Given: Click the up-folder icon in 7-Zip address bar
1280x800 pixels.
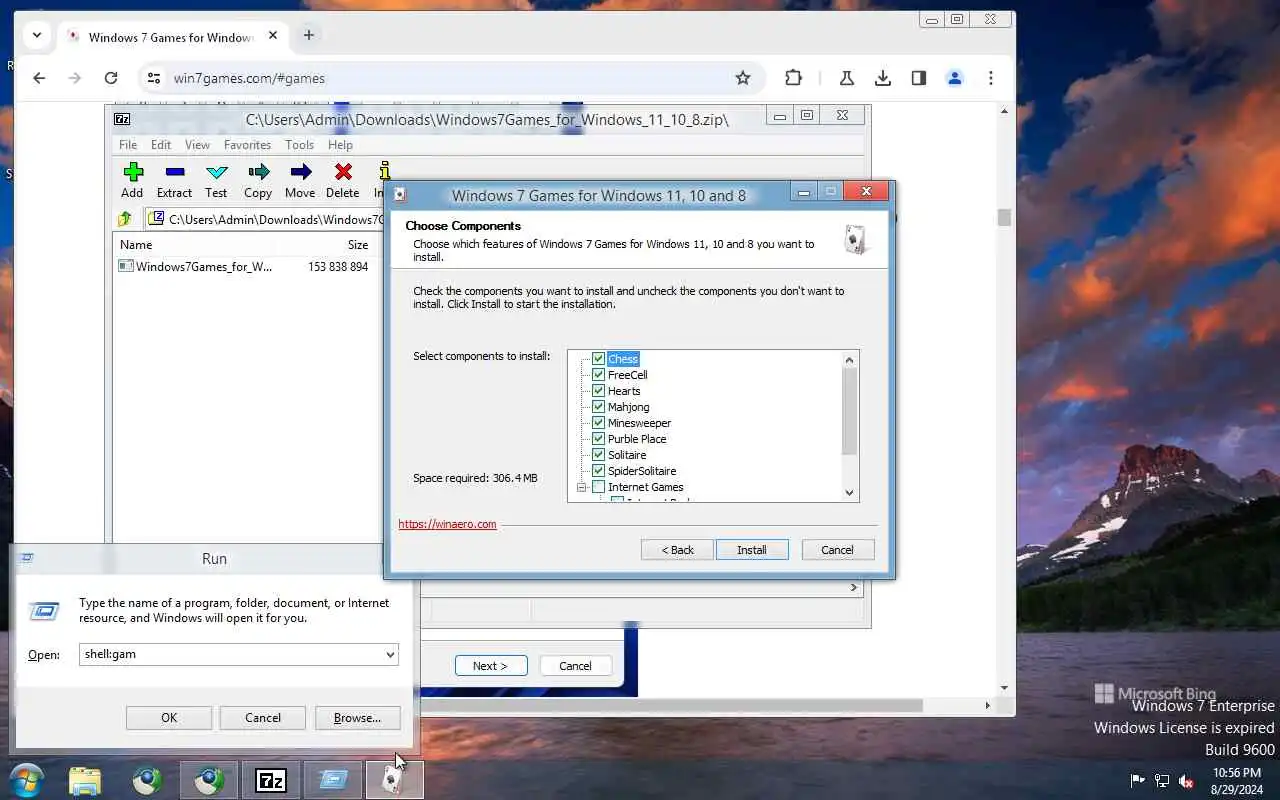Looking at the screenshot, I should [x=125, y=219].
